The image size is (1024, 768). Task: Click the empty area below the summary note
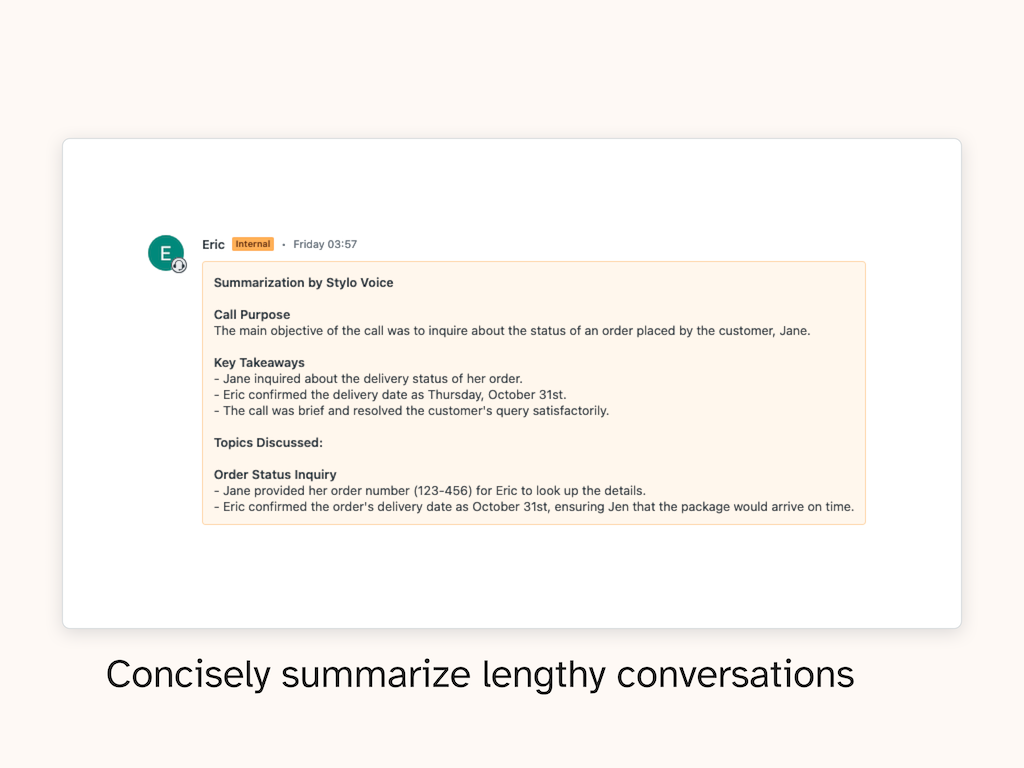pos(512,575)
